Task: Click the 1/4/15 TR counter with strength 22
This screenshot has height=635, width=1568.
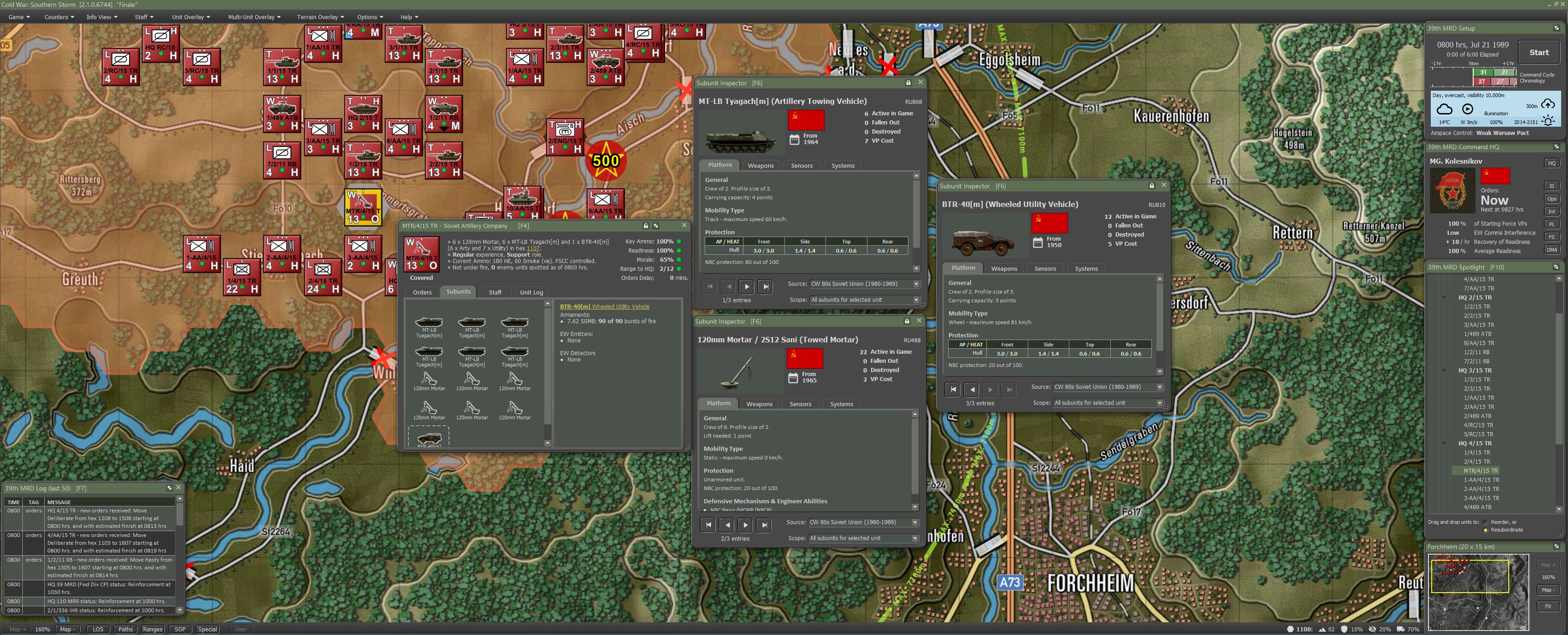Action: (x=242, y=277)
